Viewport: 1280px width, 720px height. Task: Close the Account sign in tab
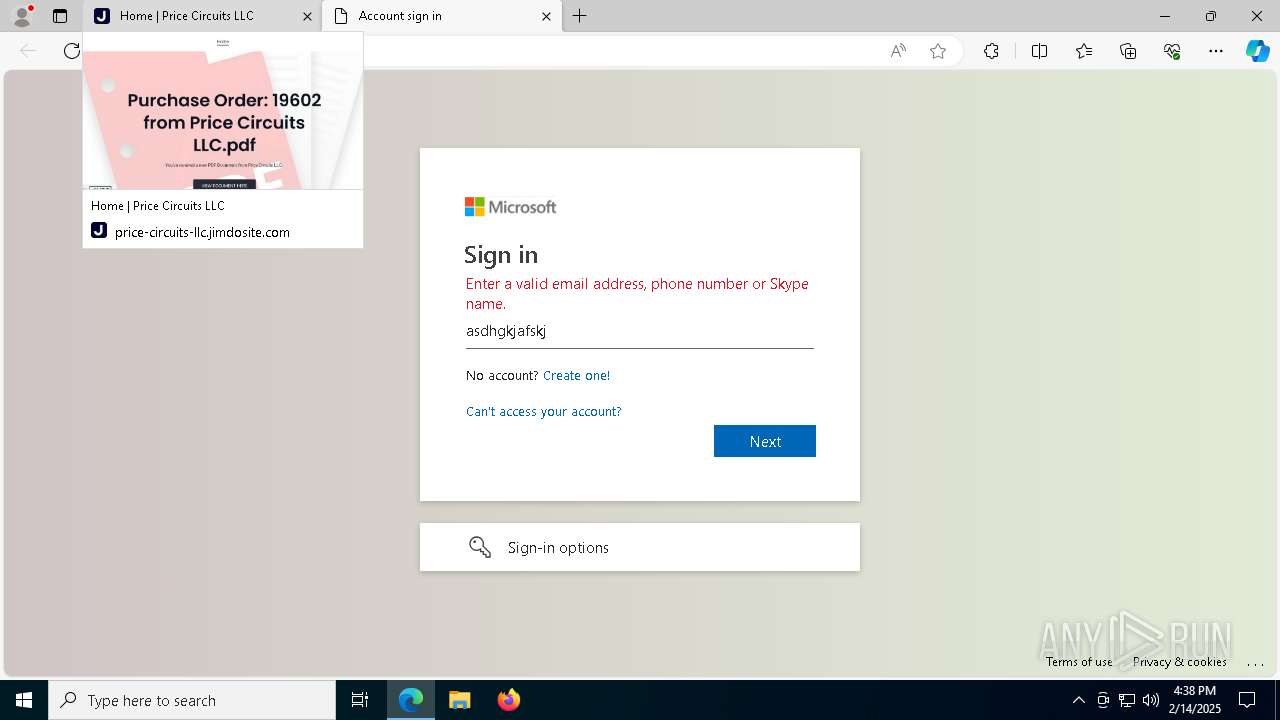click(x=546, y=16)
